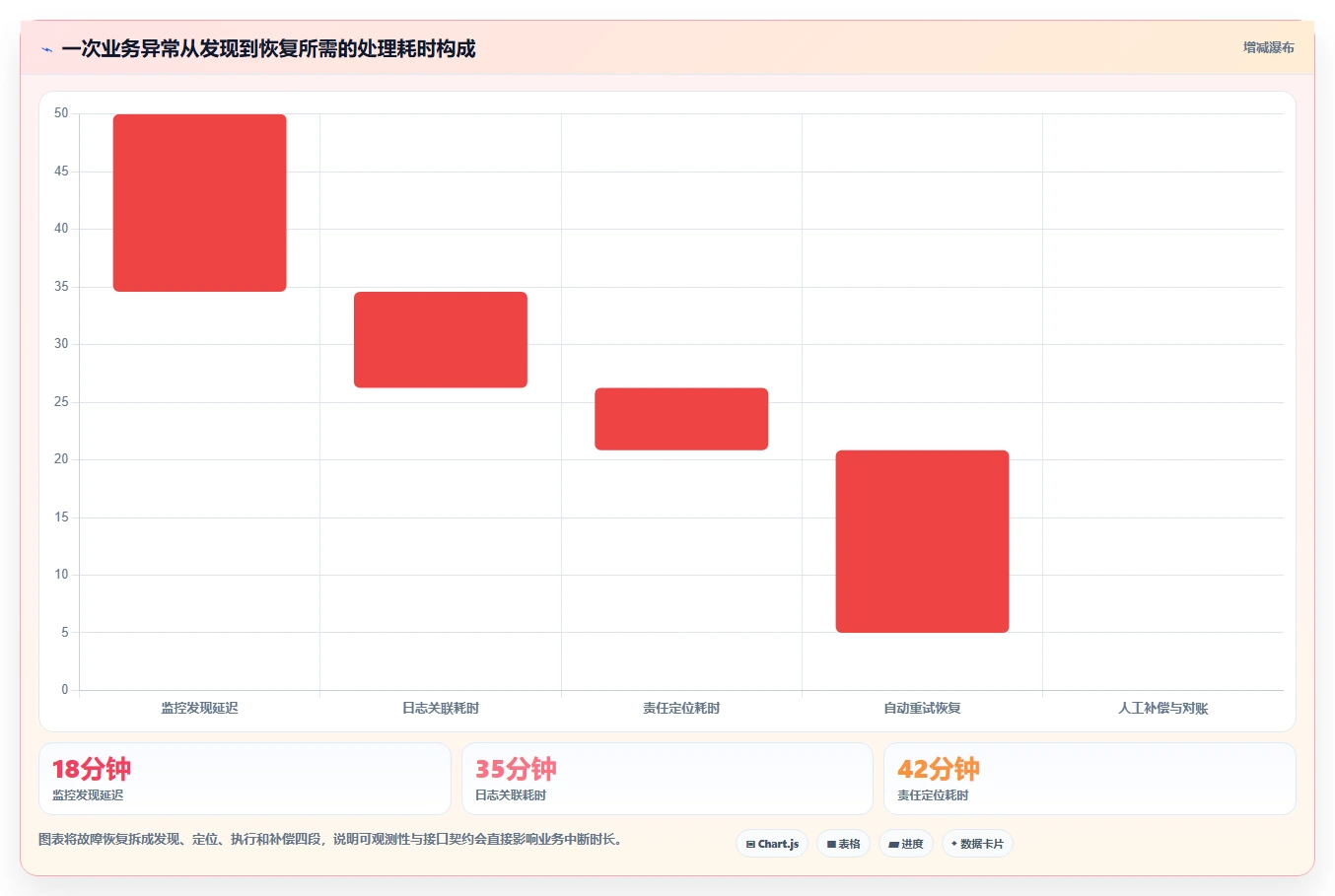Select the 进度 chip
This screenshot has height=896, width=1335.
click(x=906, y=844)
